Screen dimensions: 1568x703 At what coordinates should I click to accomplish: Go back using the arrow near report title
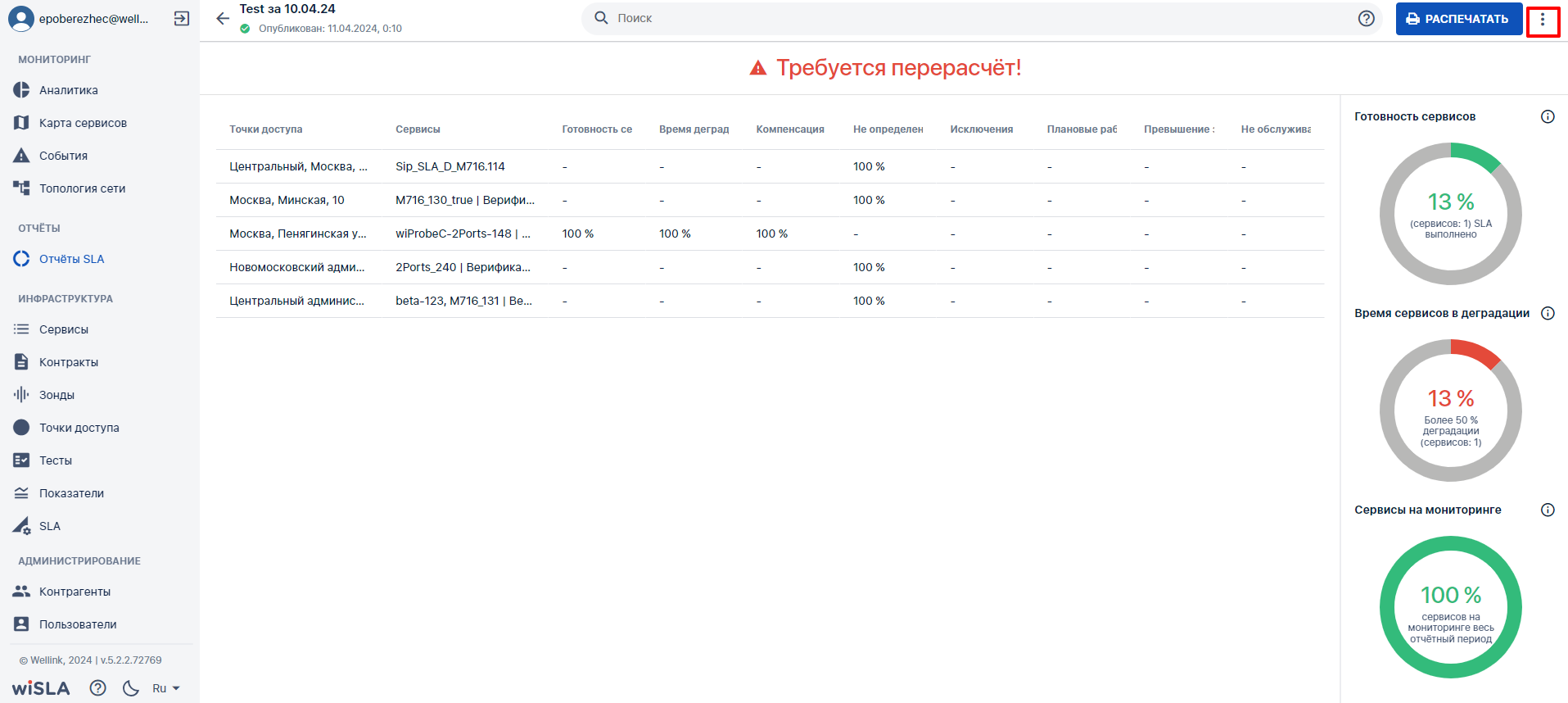pyautogui.click(x=223, y=19)
